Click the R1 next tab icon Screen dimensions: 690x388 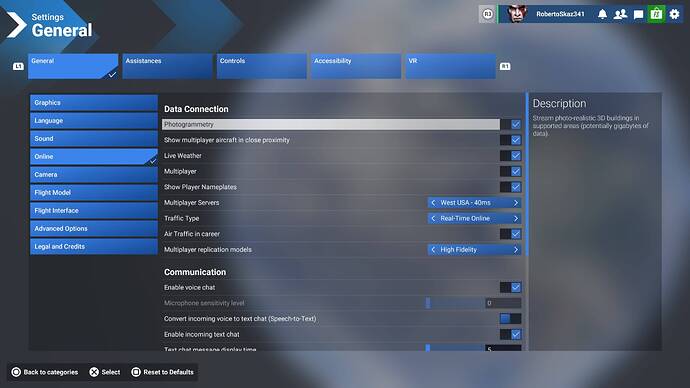point(505,66)
